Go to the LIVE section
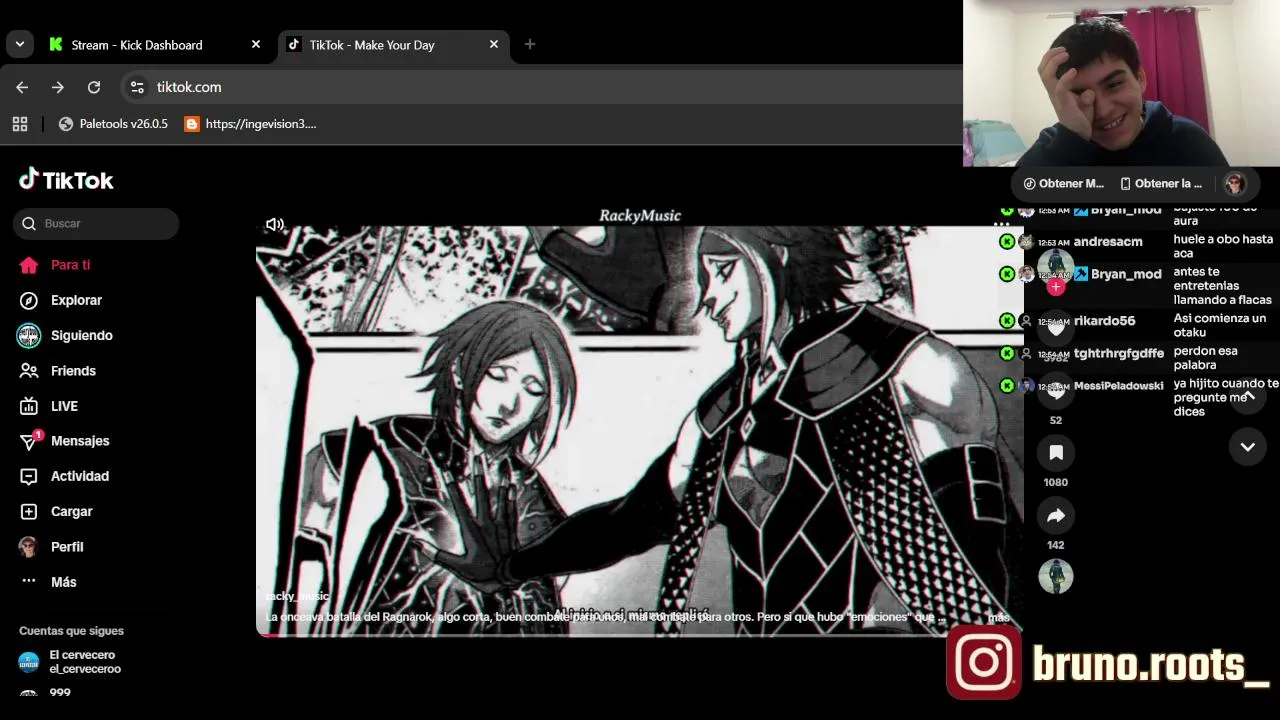Viewport: 1280px width, 720px height. pos(50,406)
